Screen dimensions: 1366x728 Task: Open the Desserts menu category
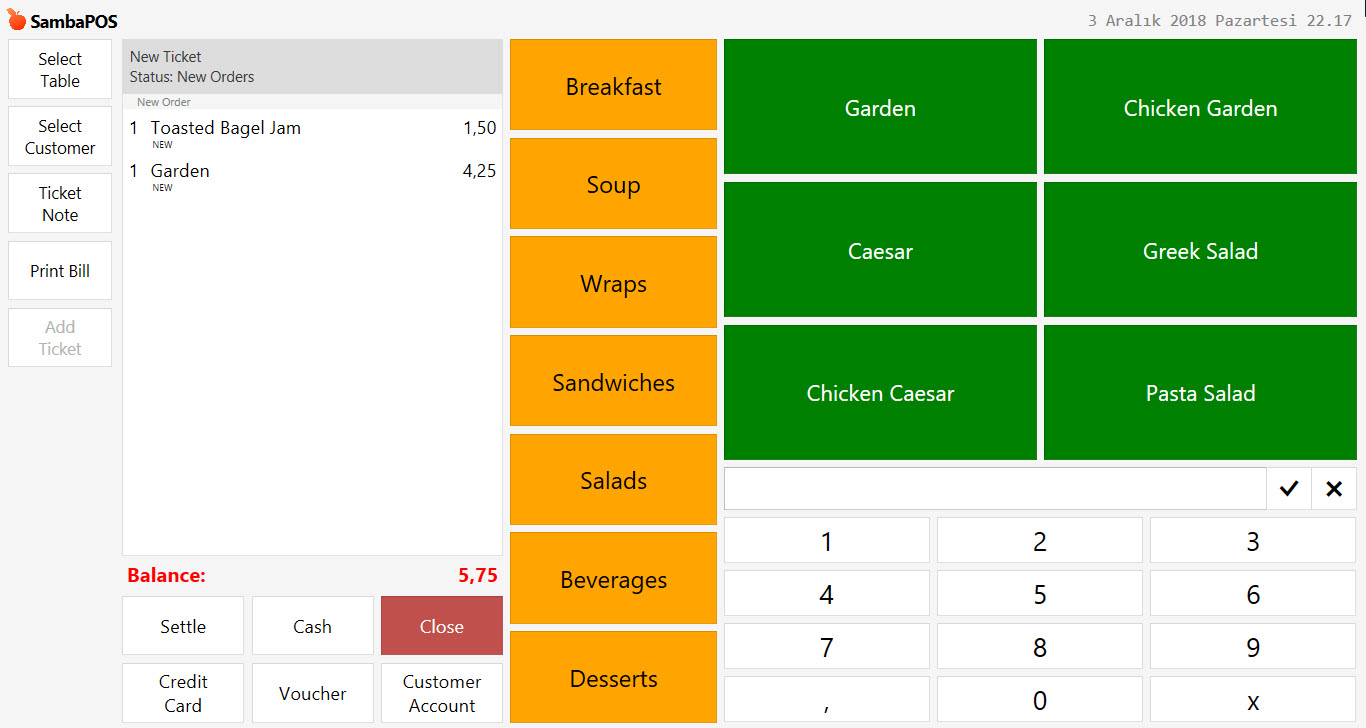(613, 677)
